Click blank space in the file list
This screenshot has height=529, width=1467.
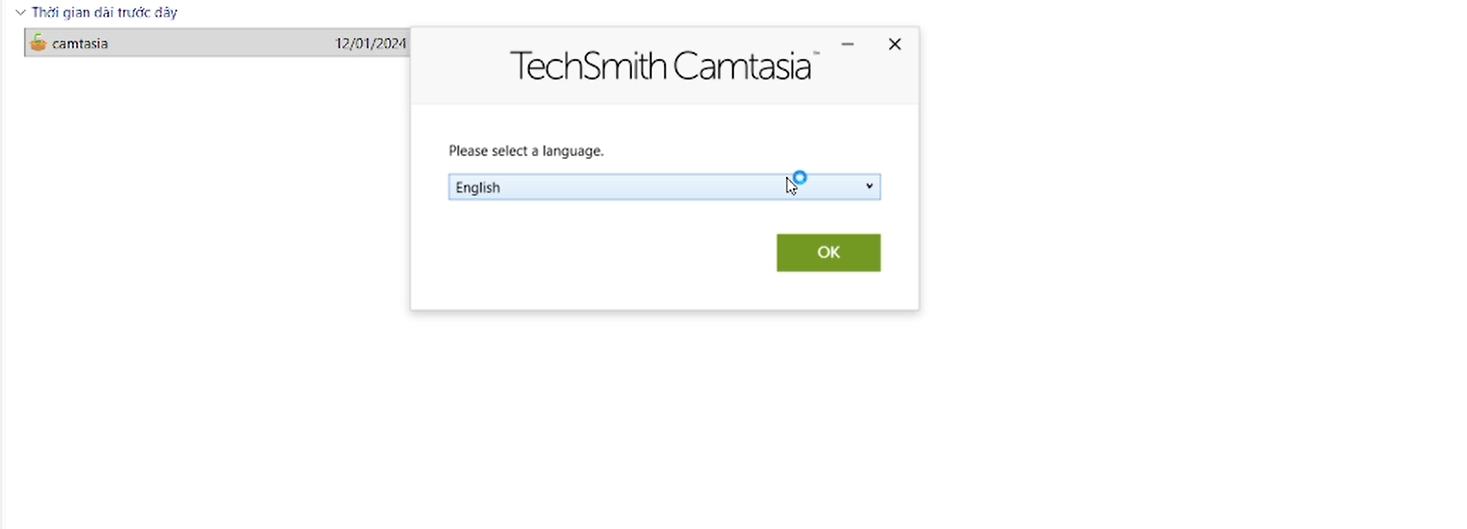(x=200, y=300)
